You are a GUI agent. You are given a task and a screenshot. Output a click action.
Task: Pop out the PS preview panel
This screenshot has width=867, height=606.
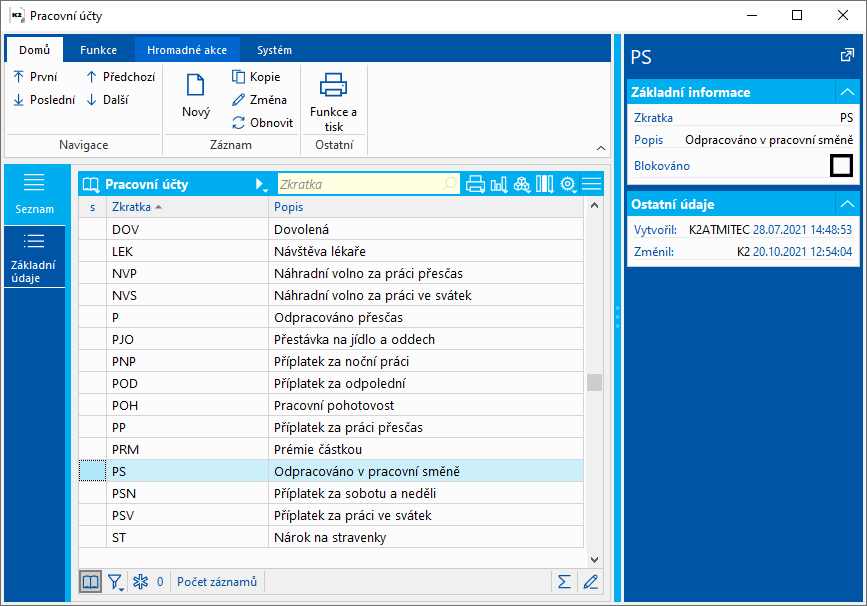[847, 55]
